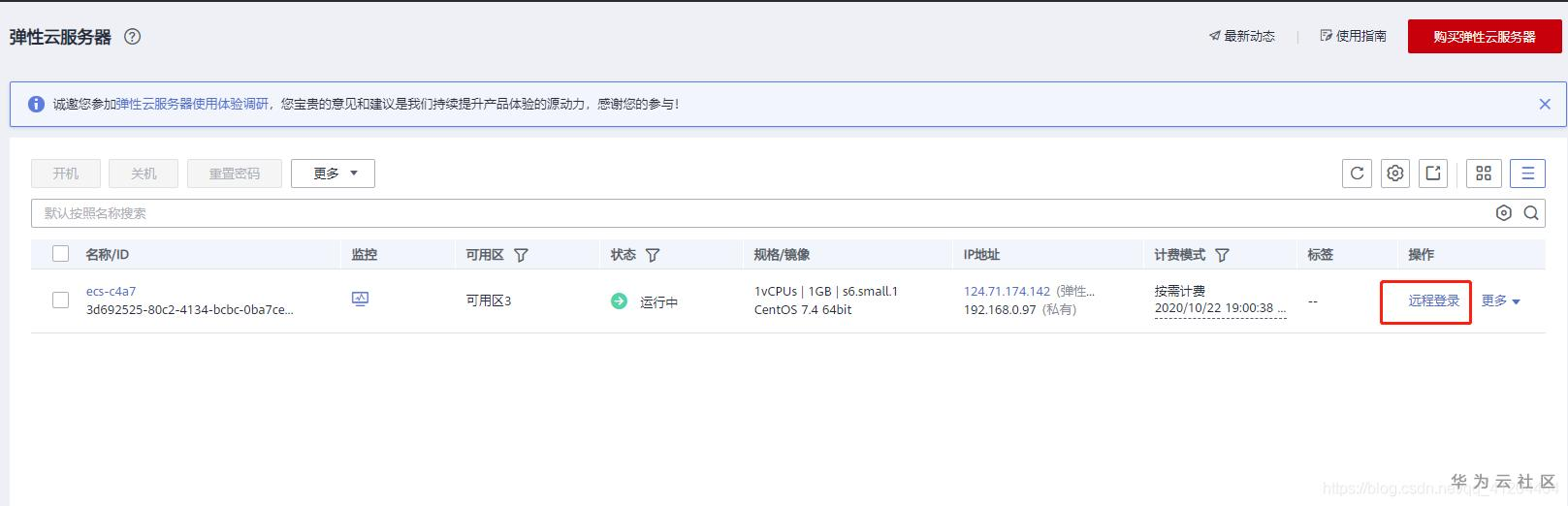Image resolution: width=1568 pixels, height=506 pixels.
Task: Click 远程登录 remote login link
Action: [1434, 300]
